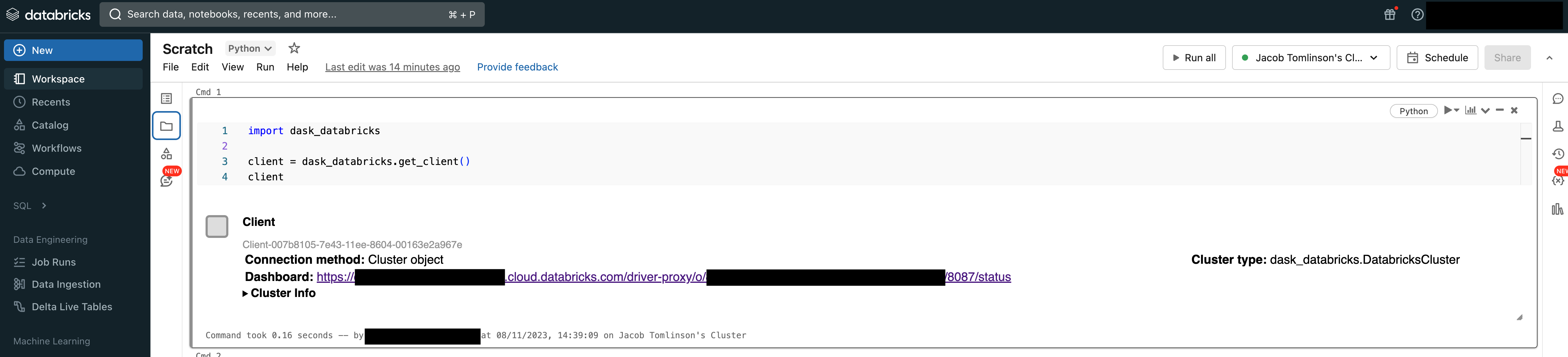Open the Run menu

265,67
